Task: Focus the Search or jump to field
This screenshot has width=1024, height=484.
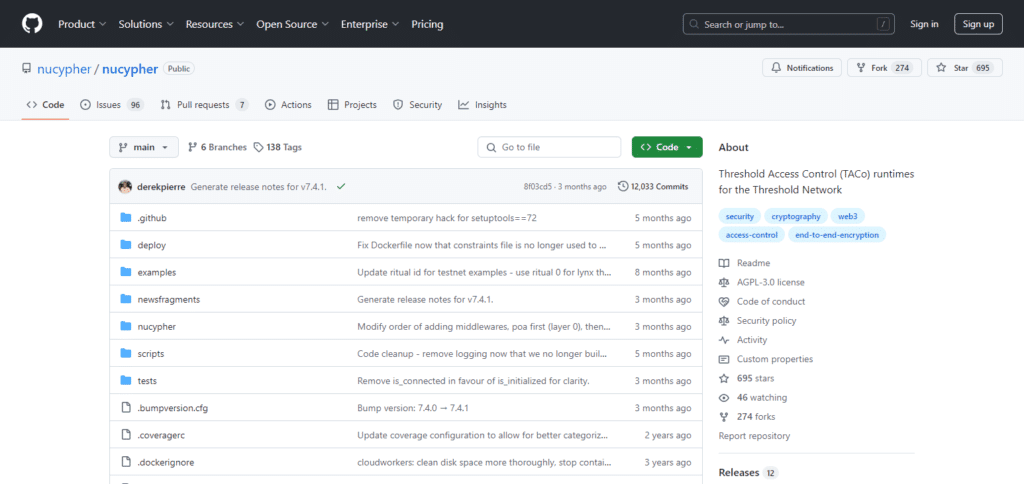Action: coord(788,24)
